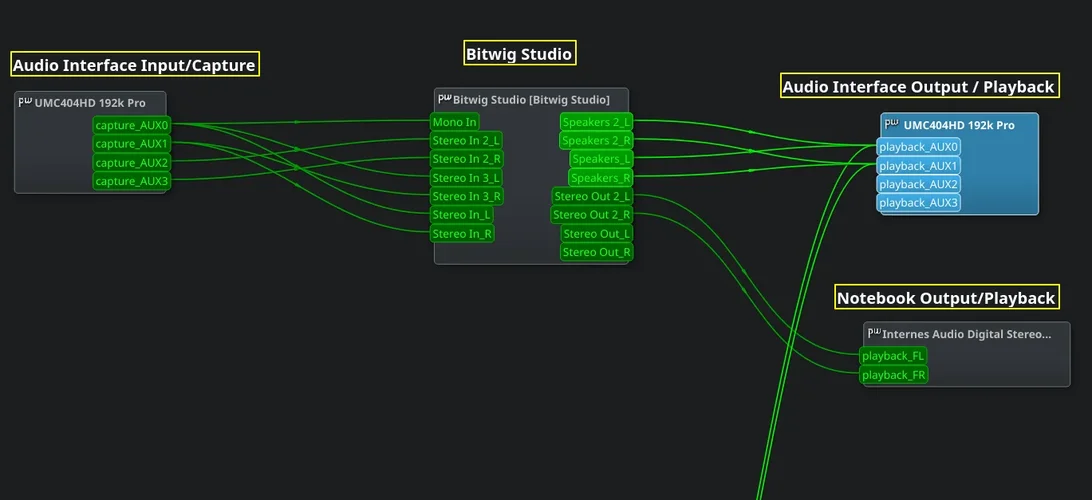Select the Stereo In 2_R port

coord(467,159)
